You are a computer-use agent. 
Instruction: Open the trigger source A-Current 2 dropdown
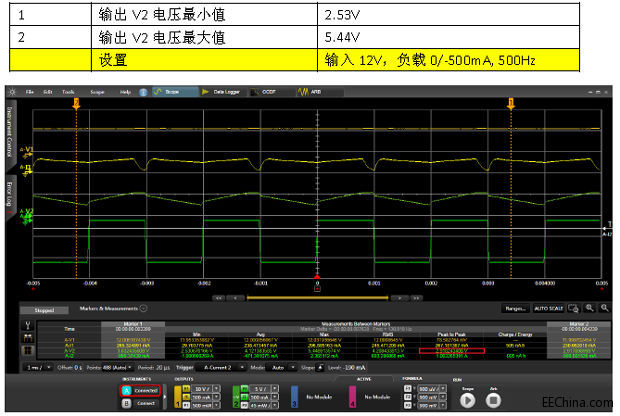tap(223, 367)
